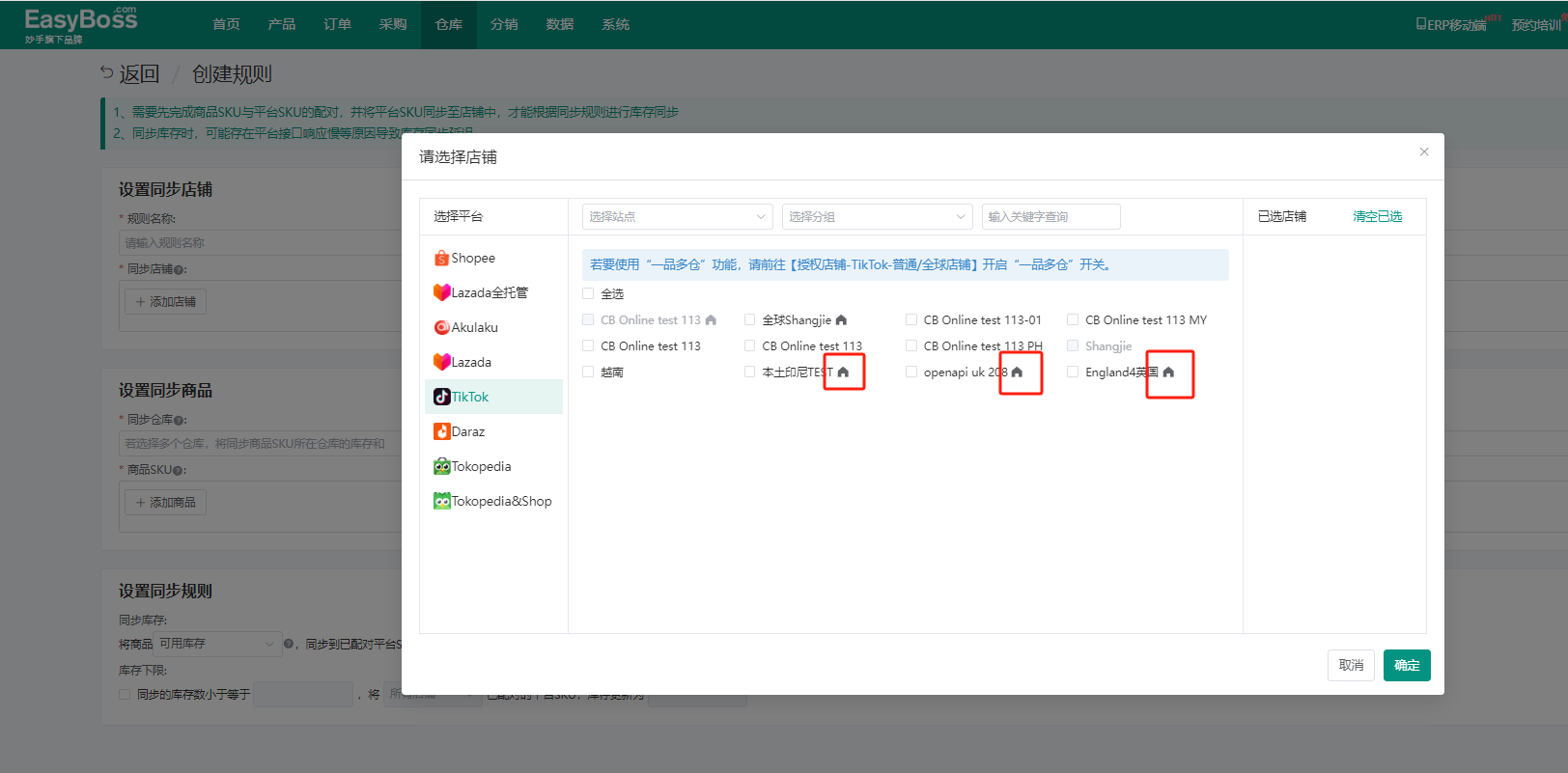Image resolution: width=1568 pixels, height=773 pixels.
Task: Click house icon next to 全球Shangjie
Action: pyautogui.click(x=841, y=319)
